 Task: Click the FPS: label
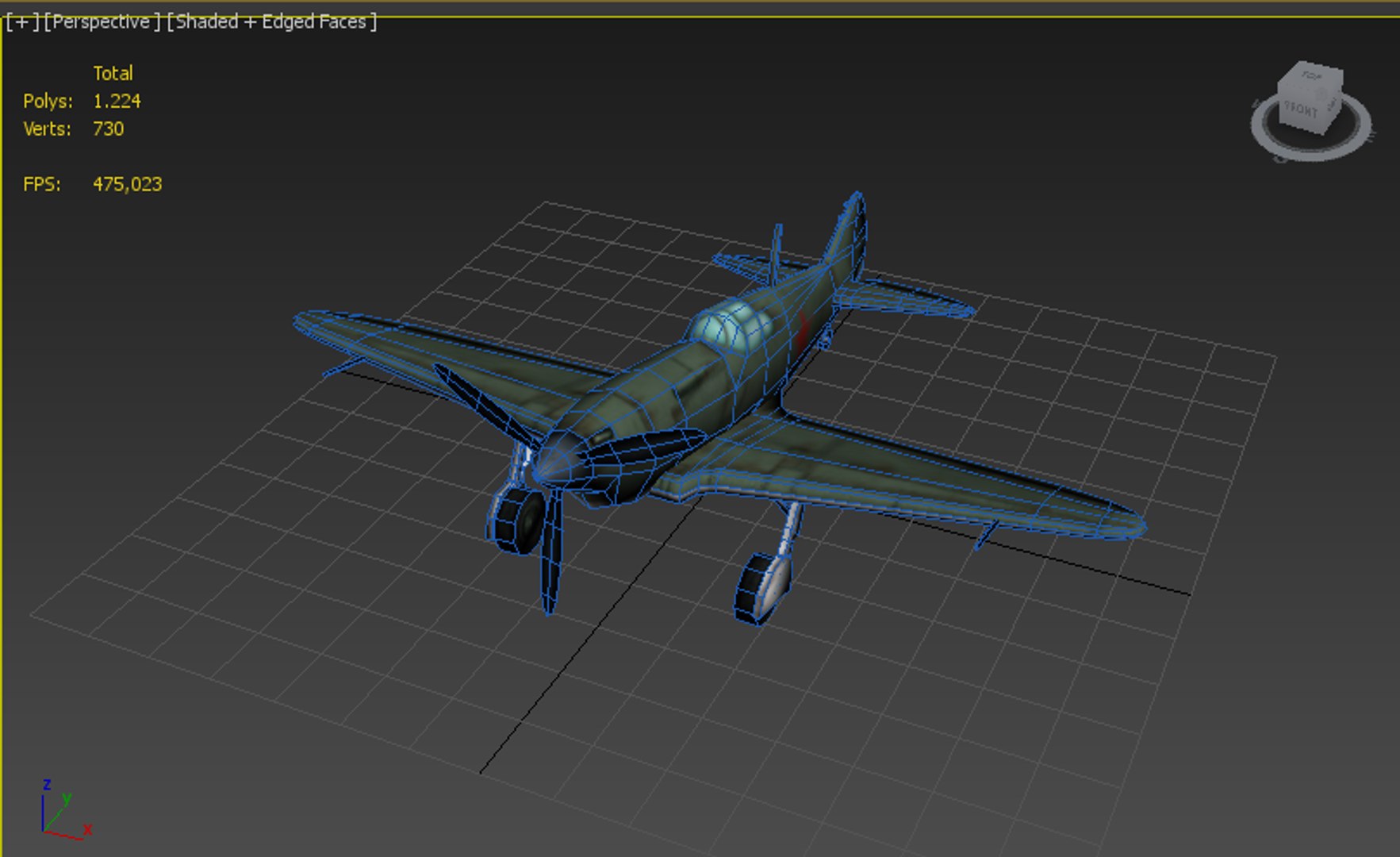tap(42, 184)
